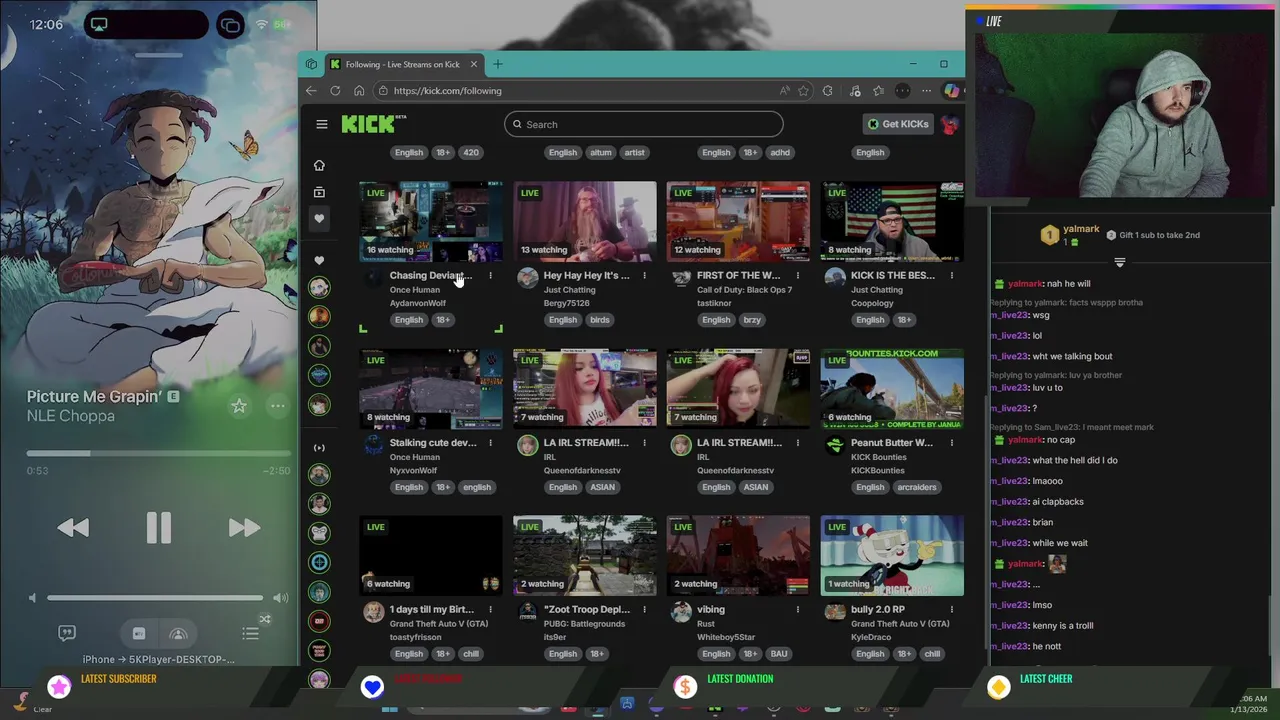
Task: Open options menu for Peanut Butter W stream
Action: [951, 442]
